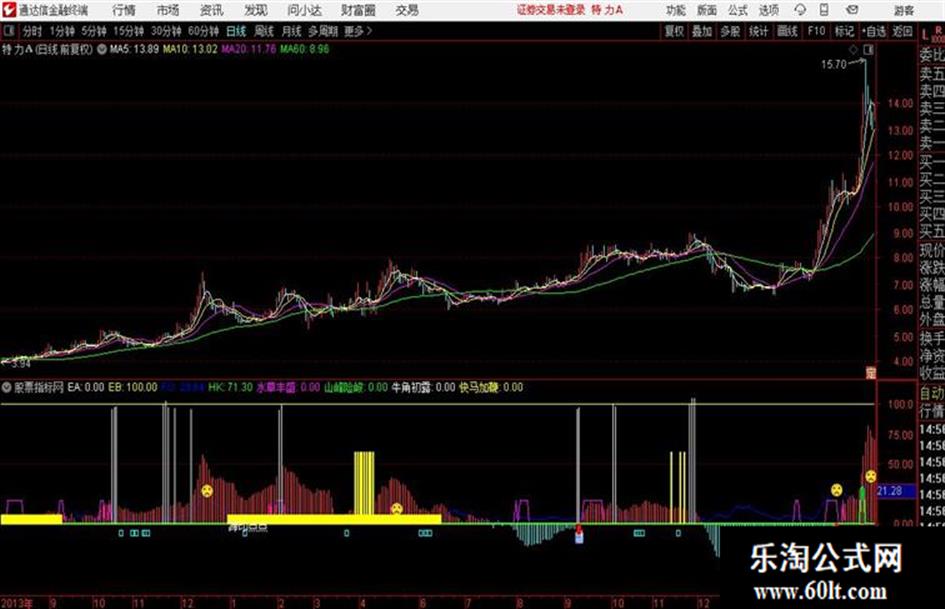Switch to the 30分钟 period tab
The height and width of the screenshot is (609, 945).
coord(166,31)
